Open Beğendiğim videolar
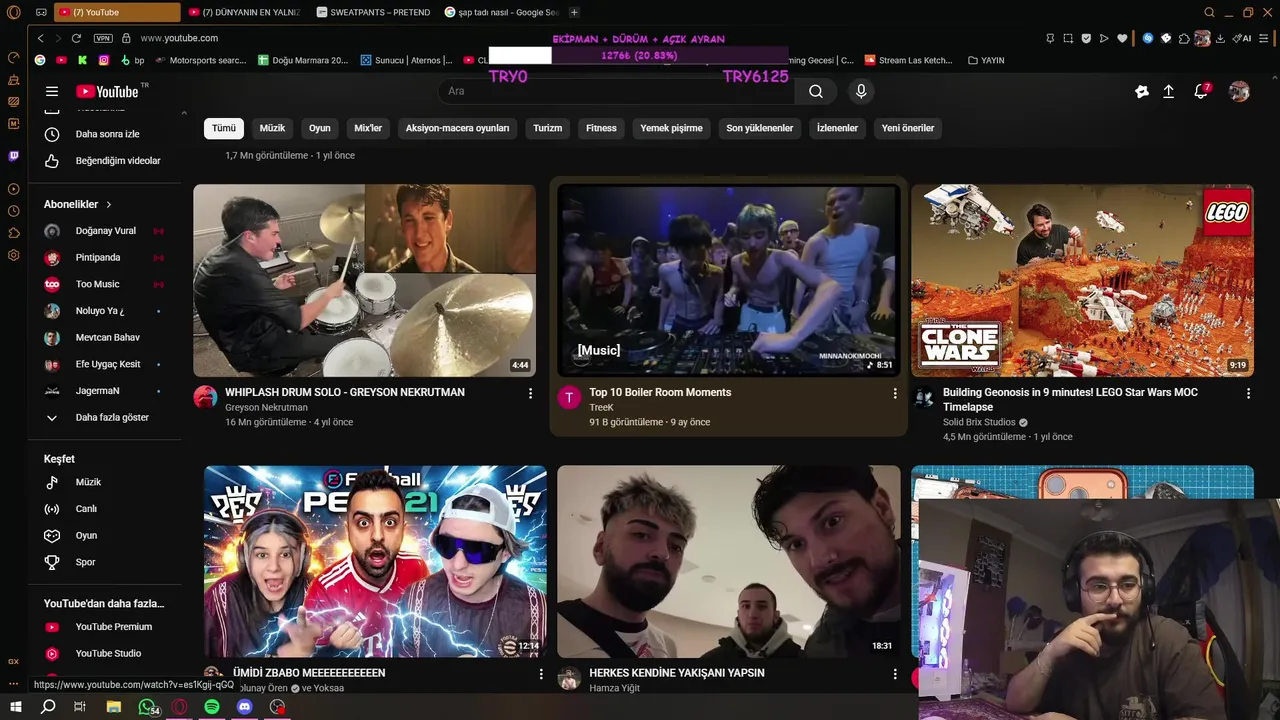The width and height of the screenshot is (1280, 720). [105, 161]
